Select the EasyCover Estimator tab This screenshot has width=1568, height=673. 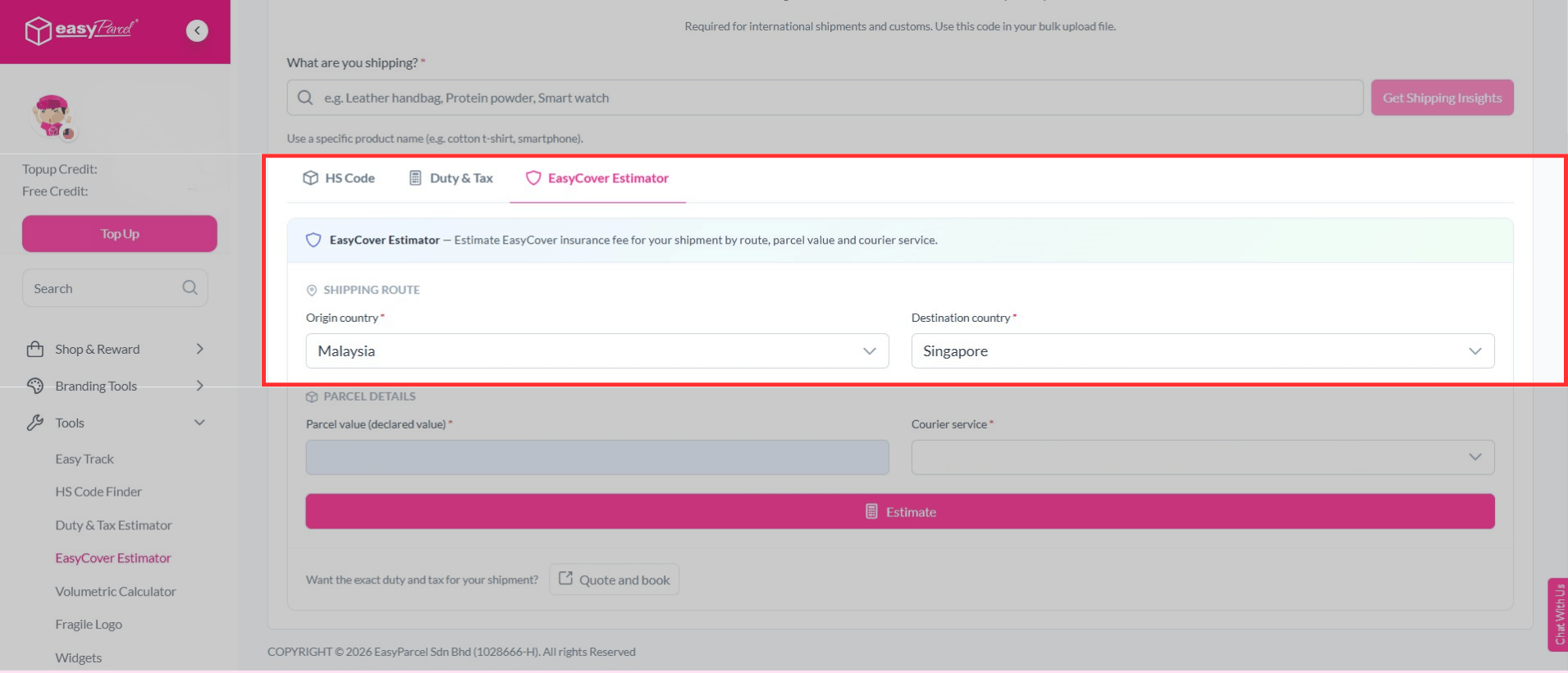tap(597, 178)
